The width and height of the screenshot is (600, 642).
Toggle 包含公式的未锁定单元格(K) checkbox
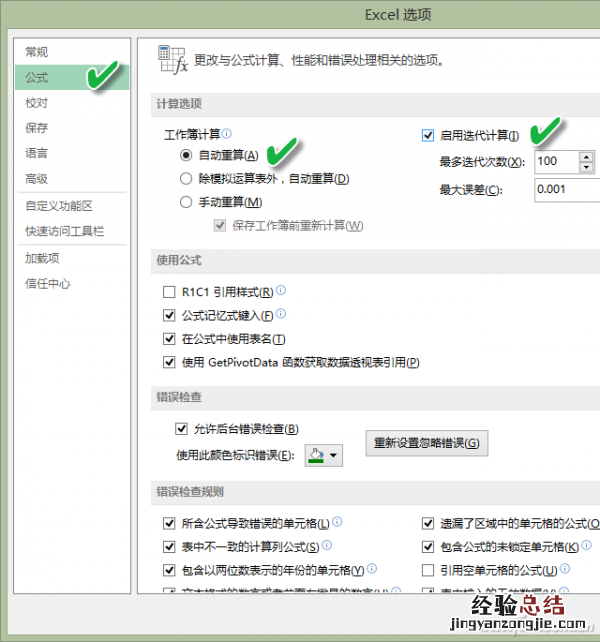pyautogui.click(x=428, y=547)
